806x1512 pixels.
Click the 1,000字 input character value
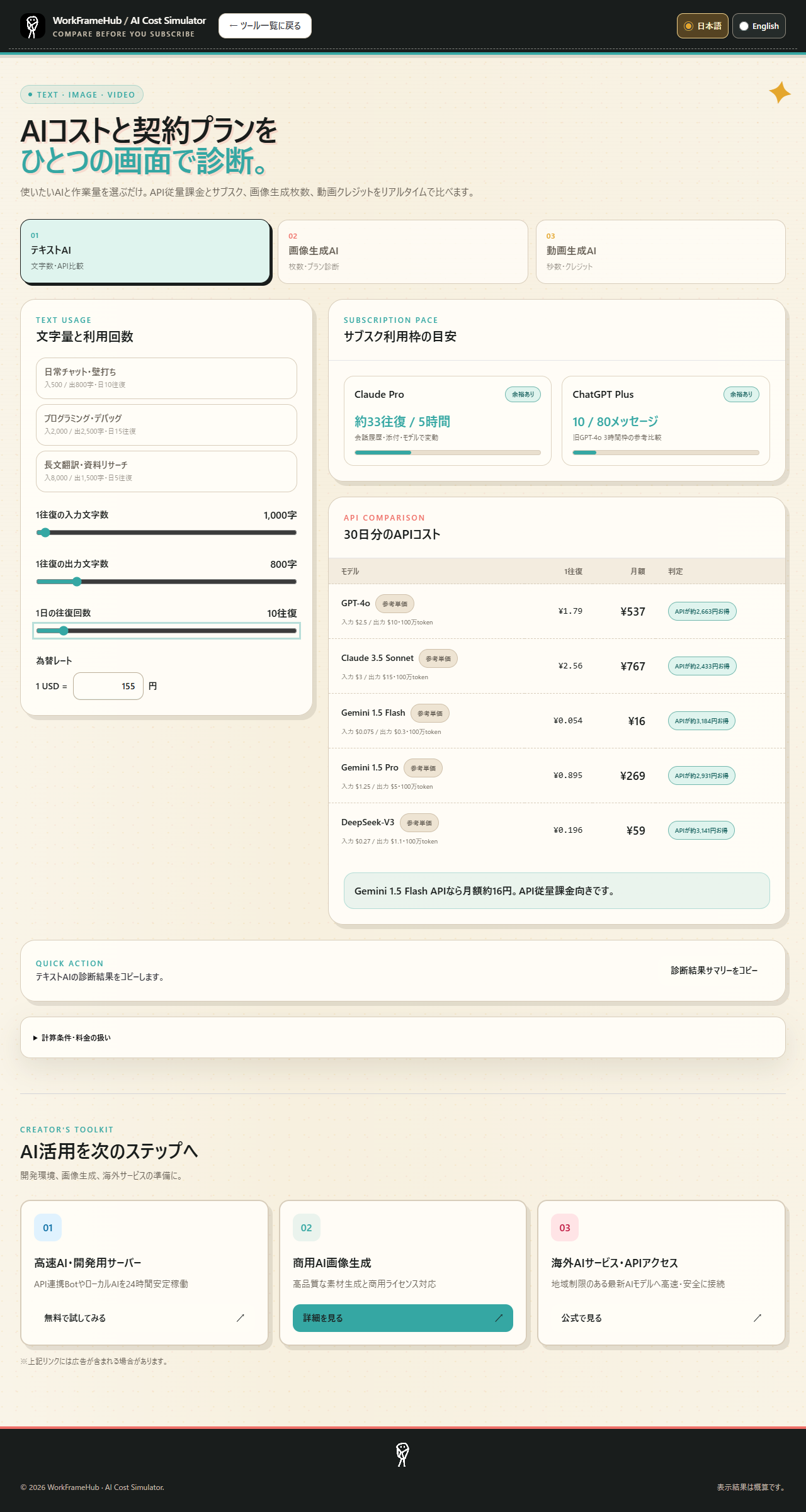pos(280,516)
